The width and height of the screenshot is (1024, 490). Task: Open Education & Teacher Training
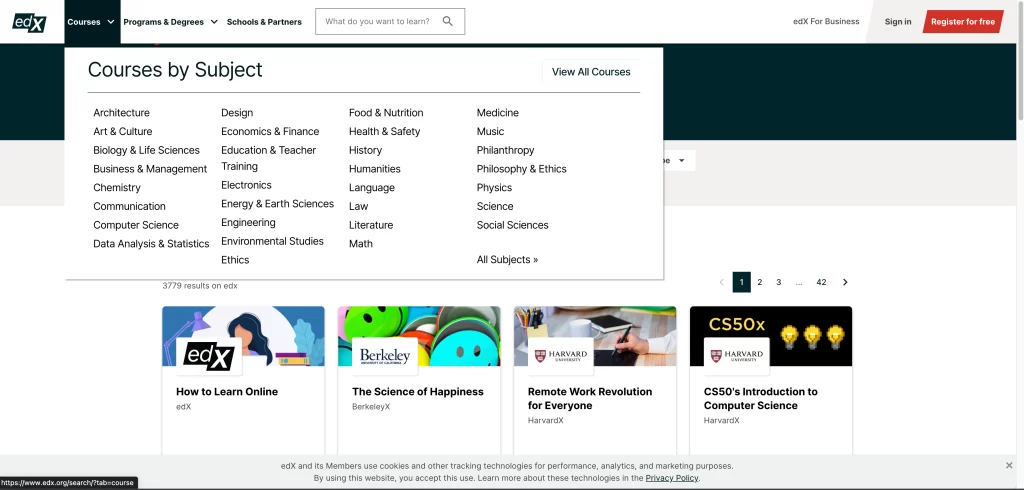(268, 158)
